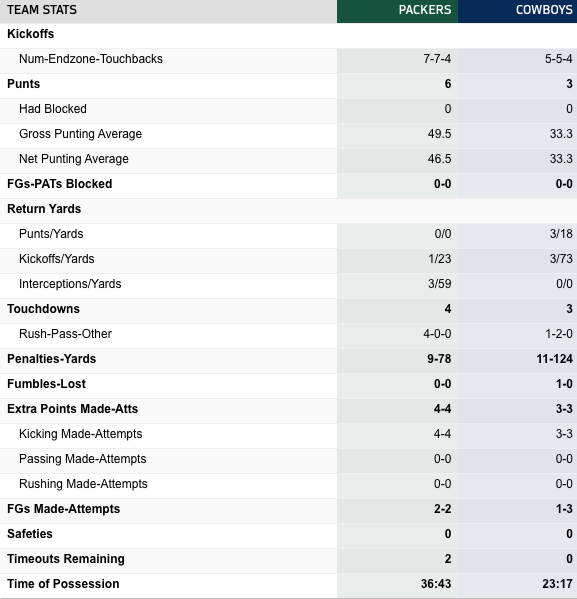Viewport: 577px width, 599px height.
Task: Click the Extra Points Made-Atts heading
Action: (73, 409)
